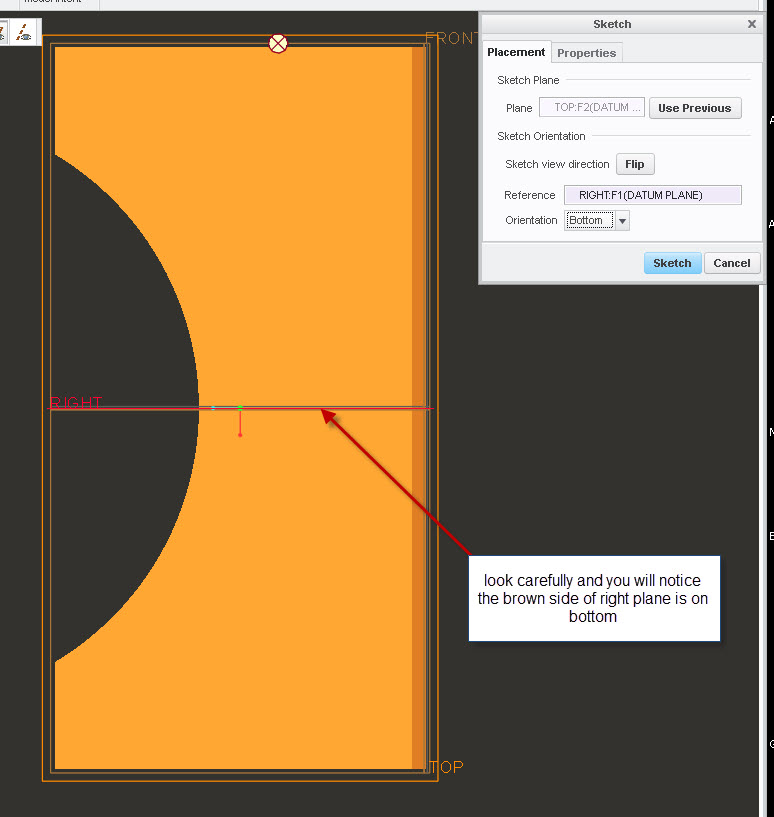Click the view direction circle-X marker
This screenshot has width=774, height=817.
278,44
